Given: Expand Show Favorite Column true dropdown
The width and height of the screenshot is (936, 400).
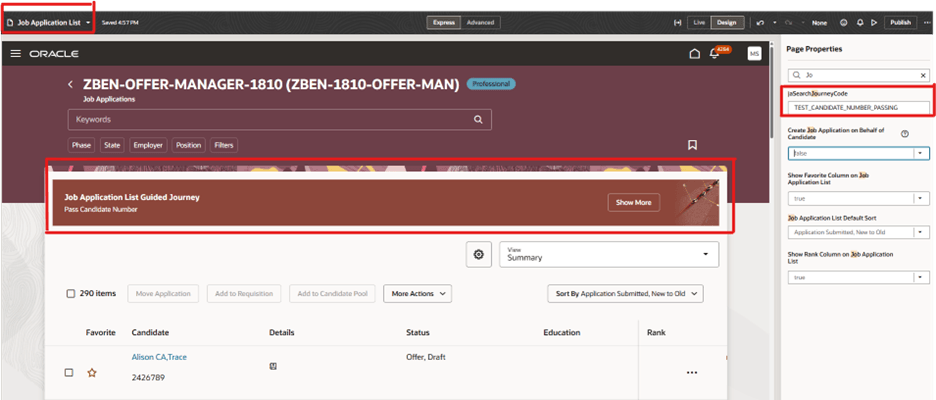Looking at the screenshot, I should pyautogui.click(x=922, y=198).
